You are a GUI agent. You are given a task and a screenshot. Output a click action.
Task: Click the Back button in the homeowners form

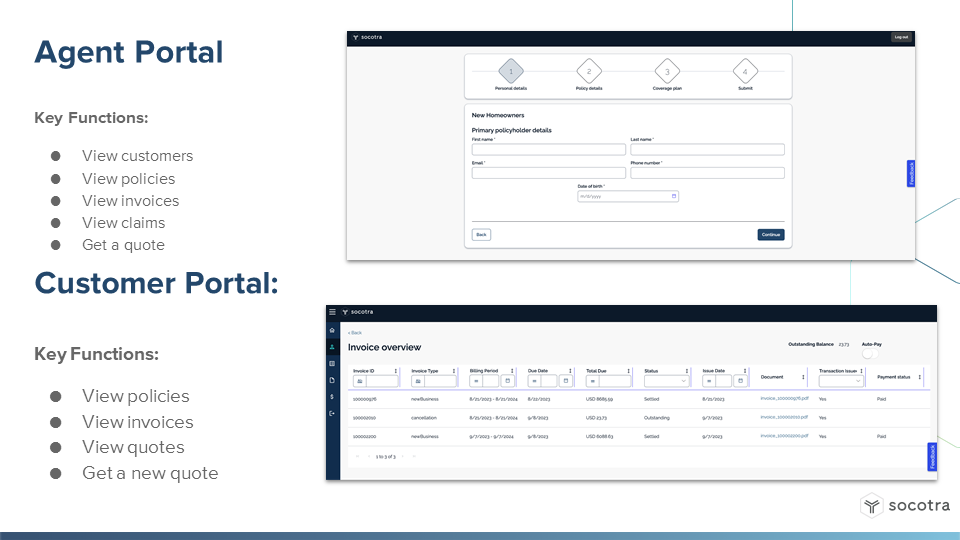tap(481, 234)
